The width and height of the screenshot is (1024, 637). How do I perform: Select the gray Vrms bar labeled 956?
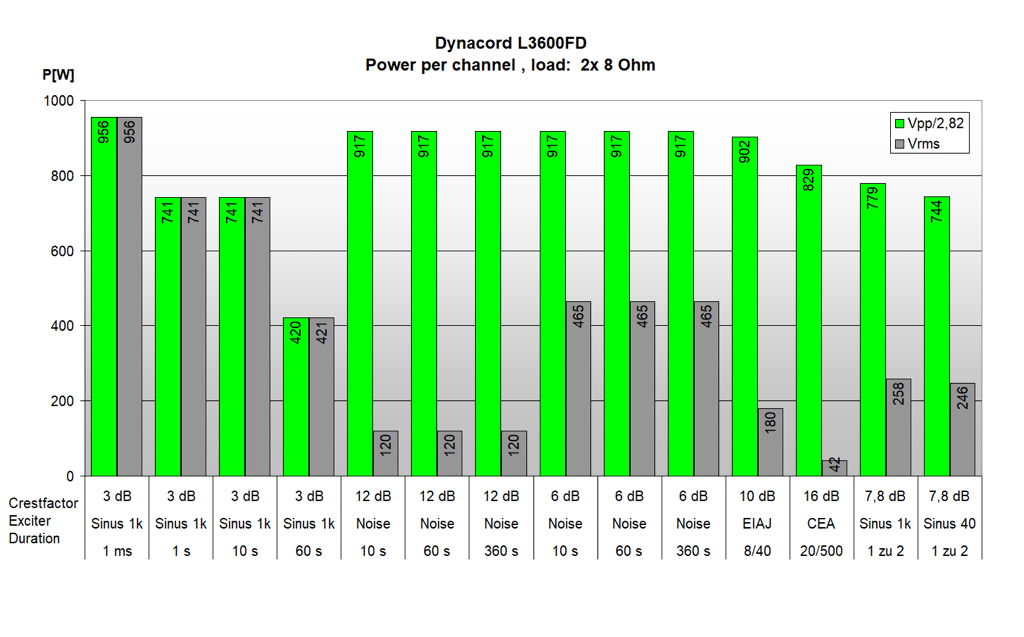[x=130, y=300]
